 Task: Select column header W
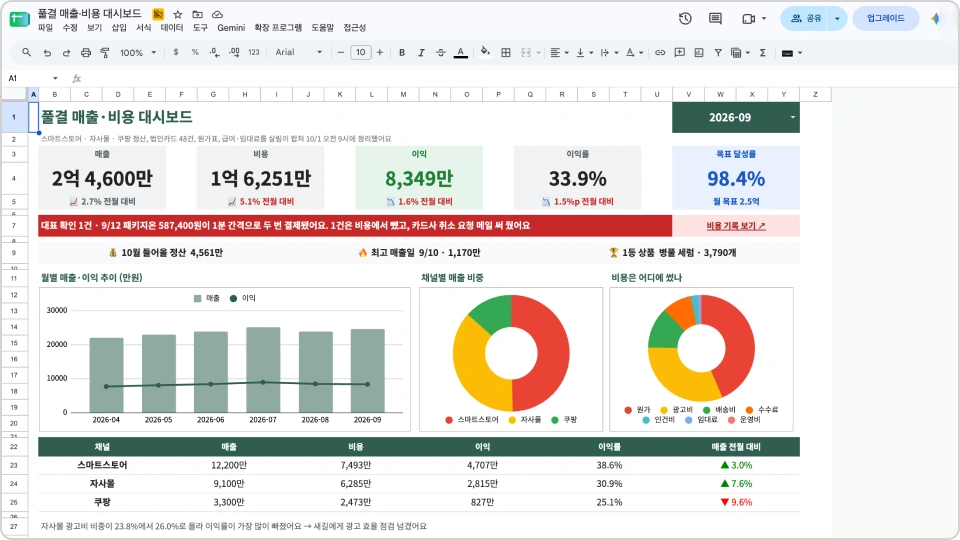pos(720,94)
